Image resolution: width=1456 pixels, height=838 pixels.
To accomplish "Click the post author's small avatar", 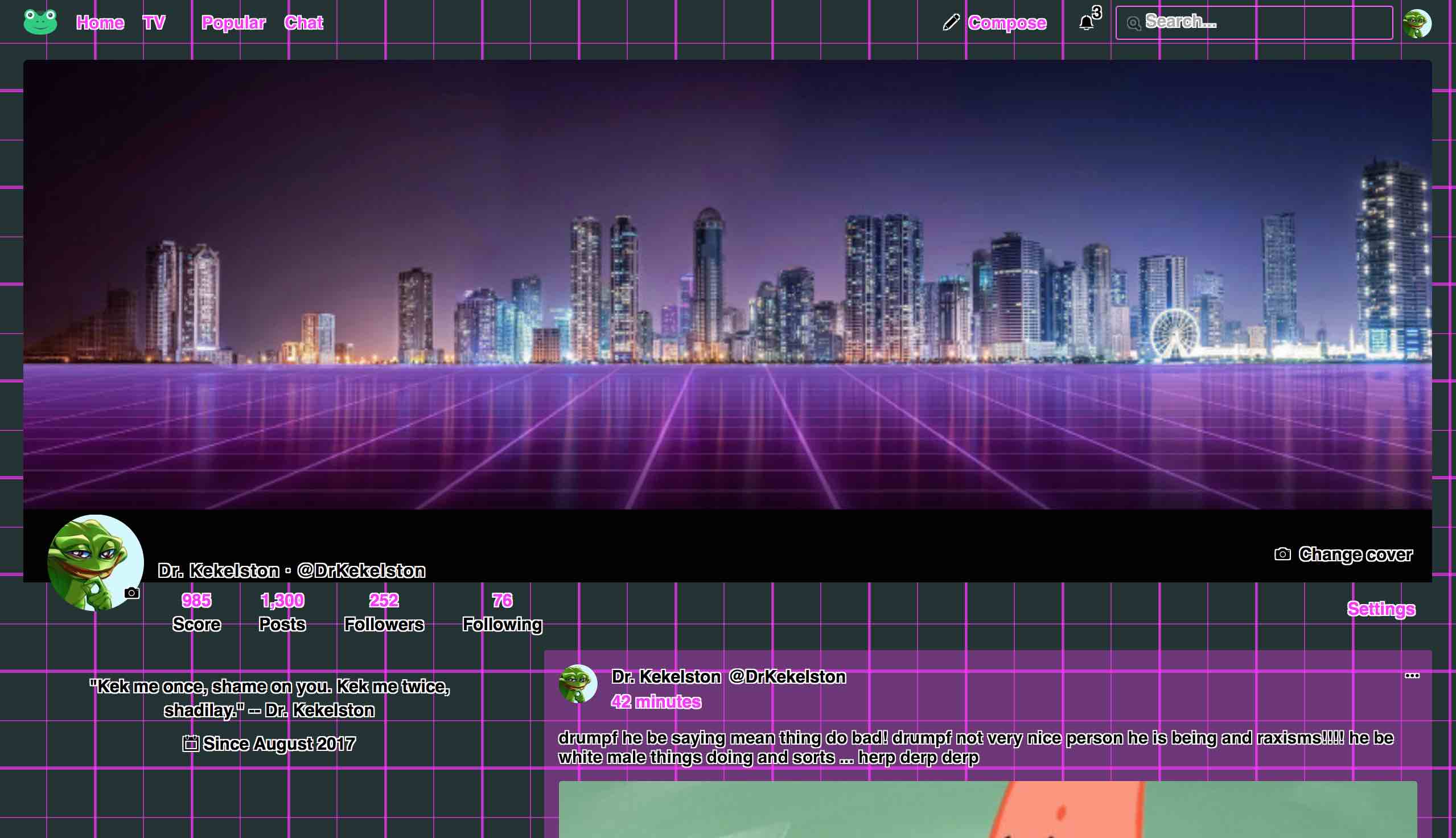I will tap(578, 684).
